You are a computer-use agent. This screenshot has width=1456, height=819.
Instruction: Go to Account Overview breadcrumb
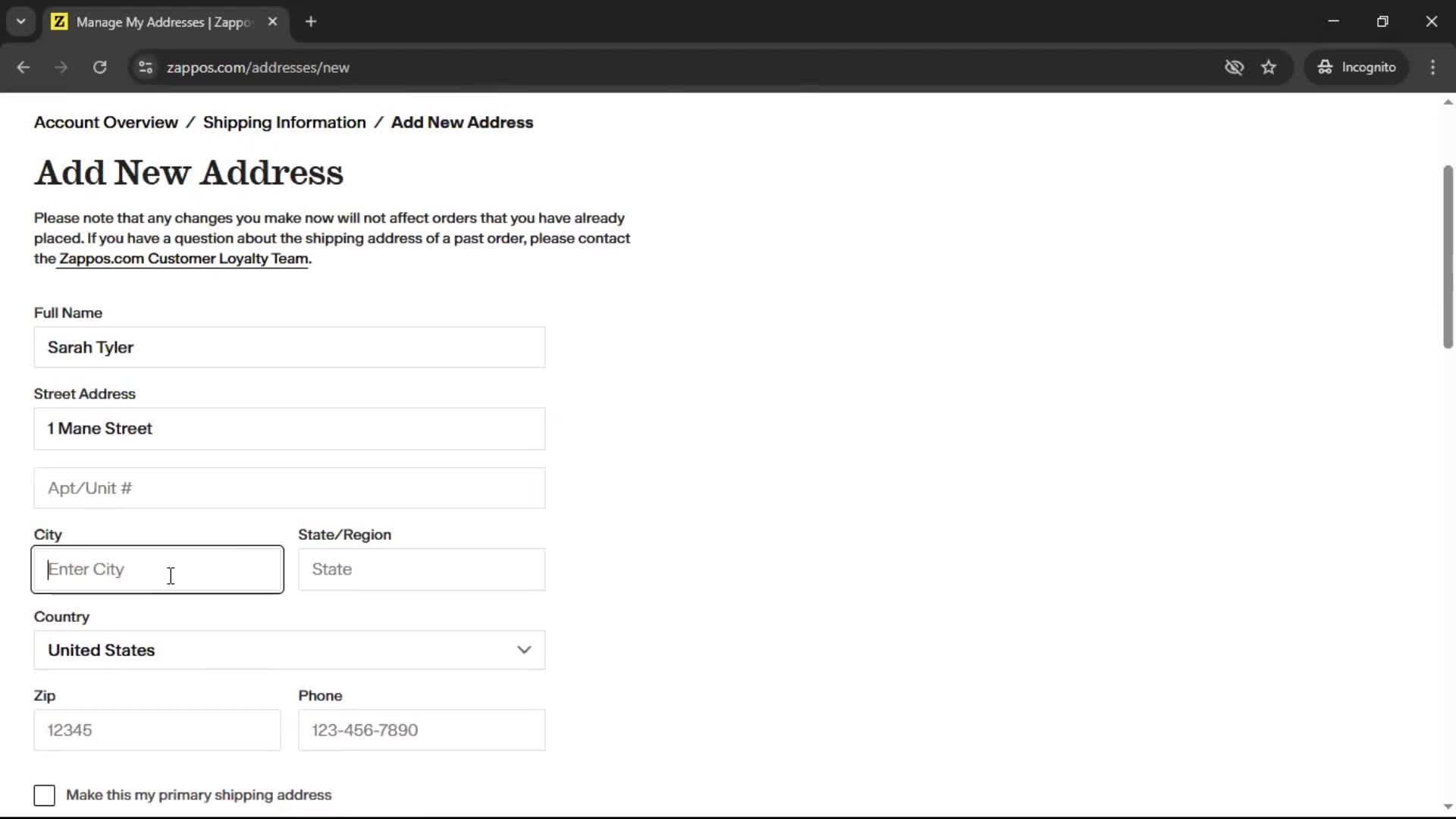click(x=106, y=123)
